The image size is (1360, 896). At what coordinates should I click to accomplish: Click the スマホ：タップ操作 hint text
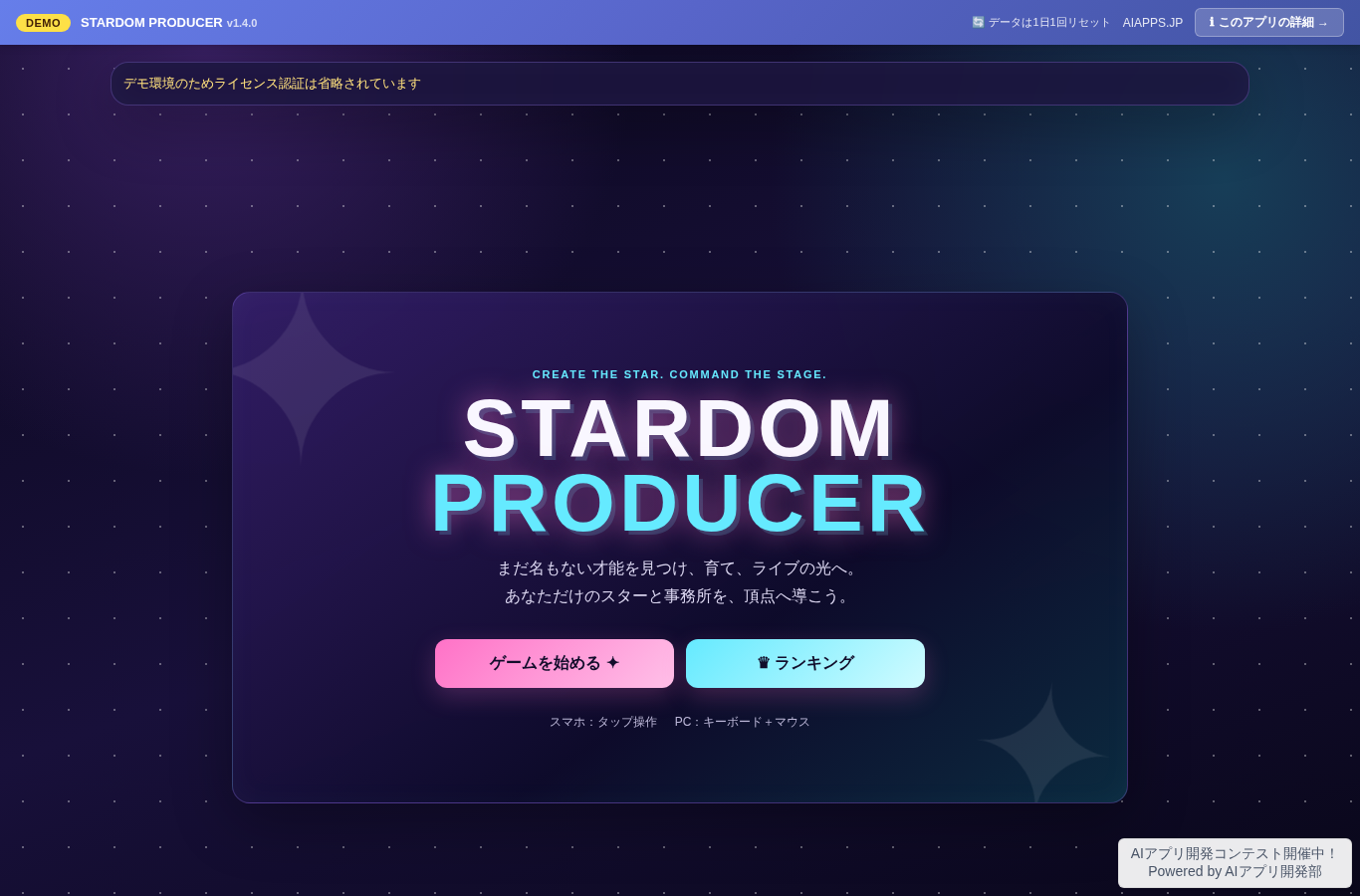(603, 722)
